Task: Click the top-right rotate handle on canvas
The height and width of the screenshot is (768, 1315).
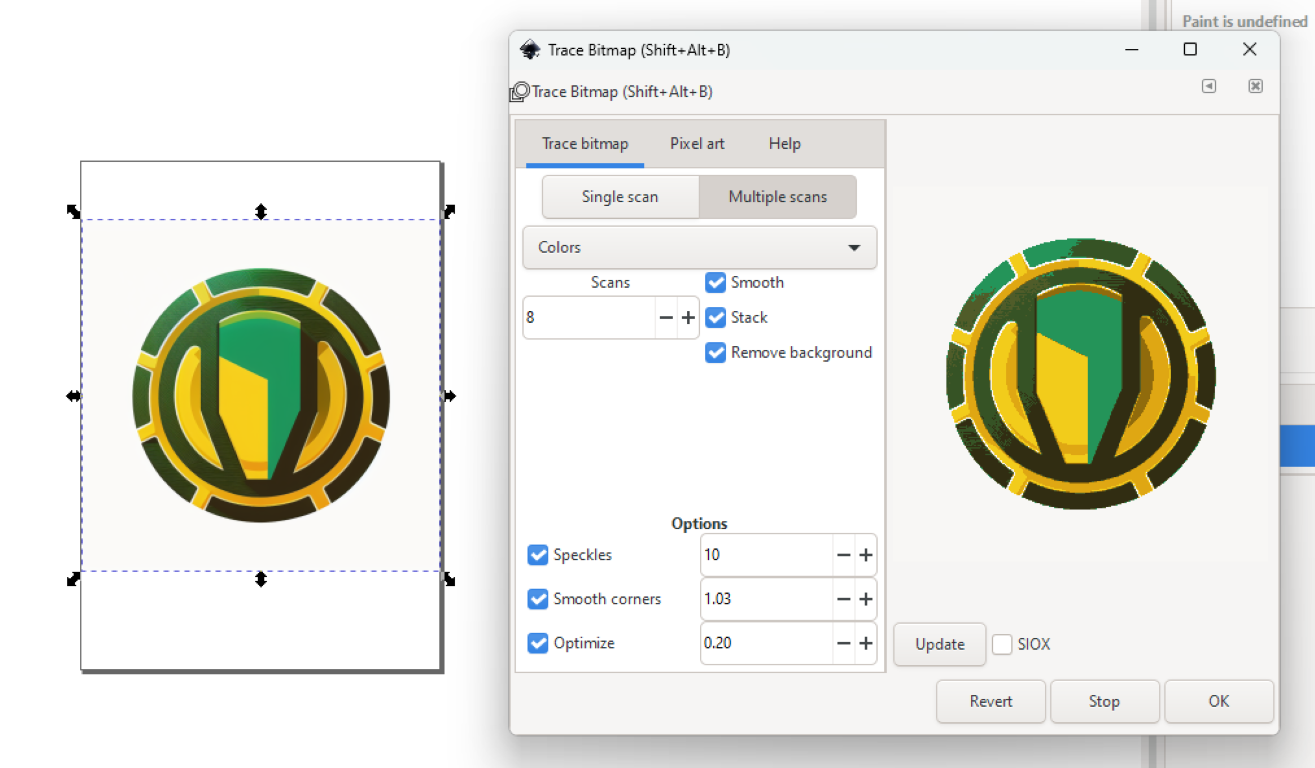Action: click(449, 211)
